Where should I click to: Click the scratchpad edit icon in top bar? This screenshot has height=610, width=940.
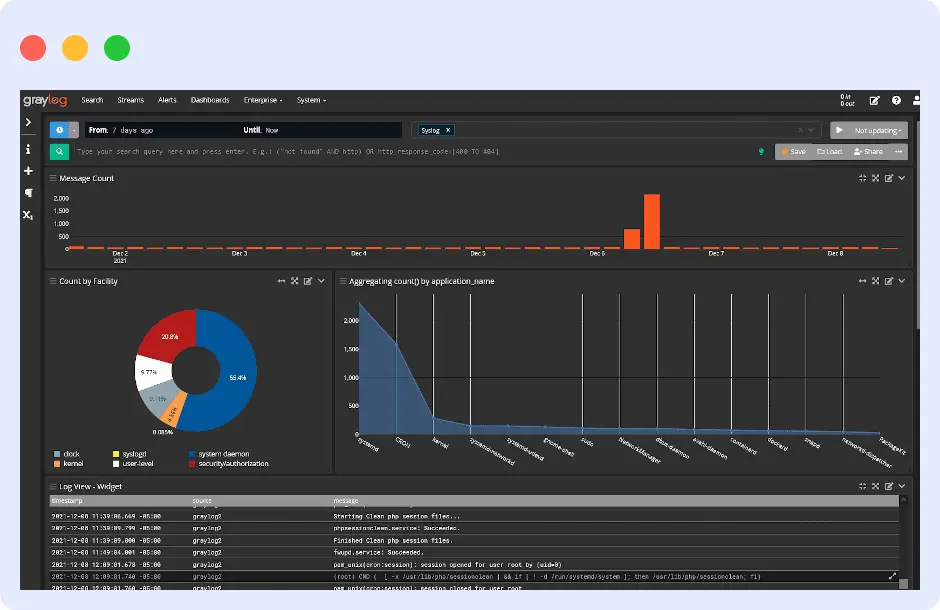pyautogui.click(x=875, y=101)
